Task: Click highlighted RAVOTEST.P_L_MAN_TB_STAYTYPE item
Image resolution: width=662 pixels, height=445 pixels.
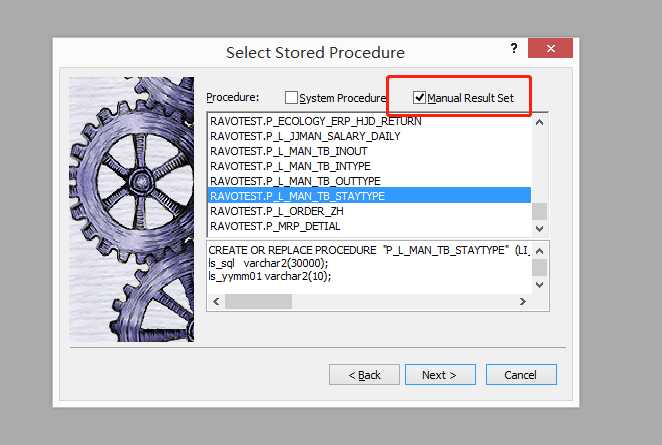Action: coord(297,196)
